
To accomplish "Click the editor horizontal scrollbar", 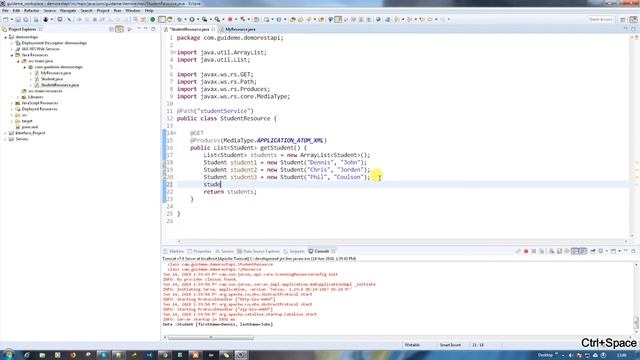I will (402, 241).
